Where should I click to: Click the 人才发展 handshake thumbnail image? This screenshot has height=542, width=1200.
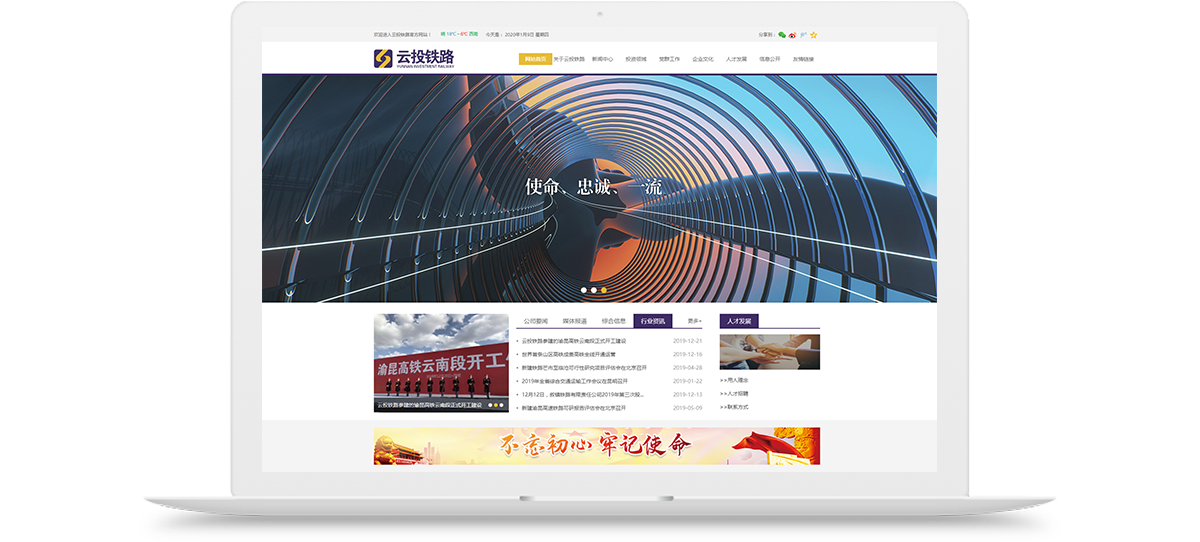point(769,352)
